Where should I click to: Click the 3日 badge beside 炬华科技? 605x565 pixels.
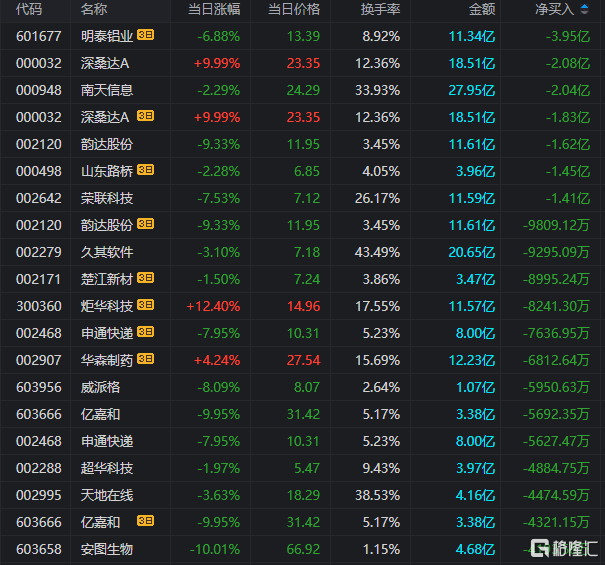coord(145,305)
